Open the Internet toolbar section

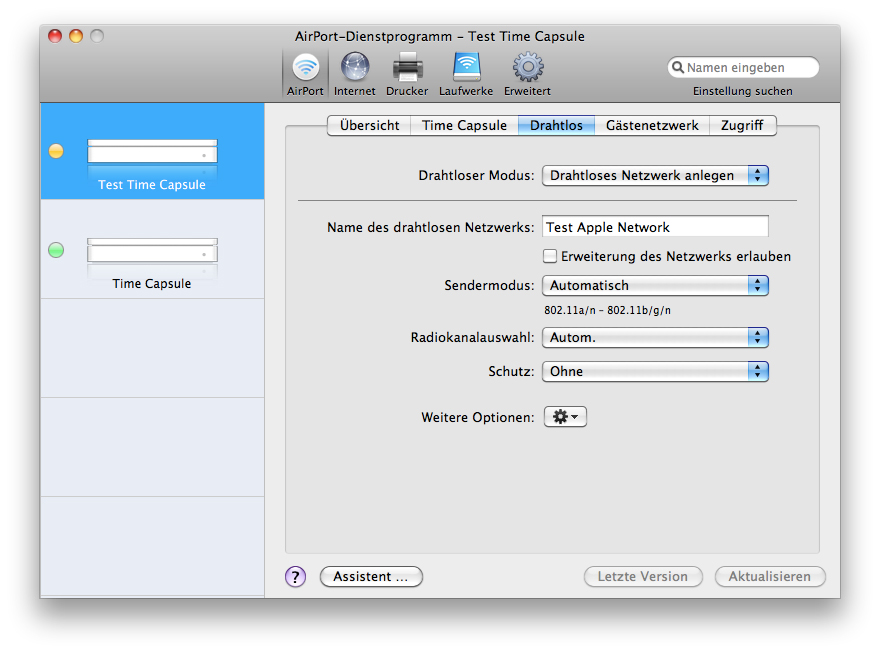(355, 74)
